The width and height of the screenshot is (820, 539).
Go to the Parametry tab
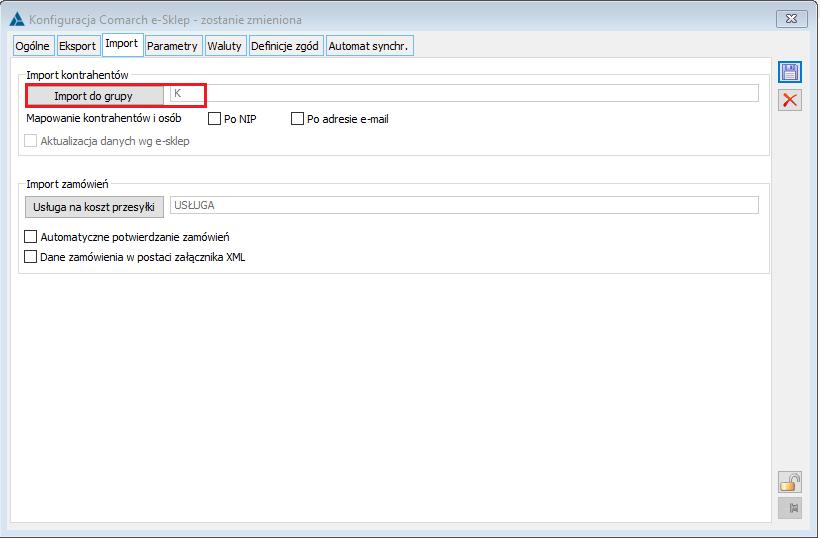click(172, 46)
